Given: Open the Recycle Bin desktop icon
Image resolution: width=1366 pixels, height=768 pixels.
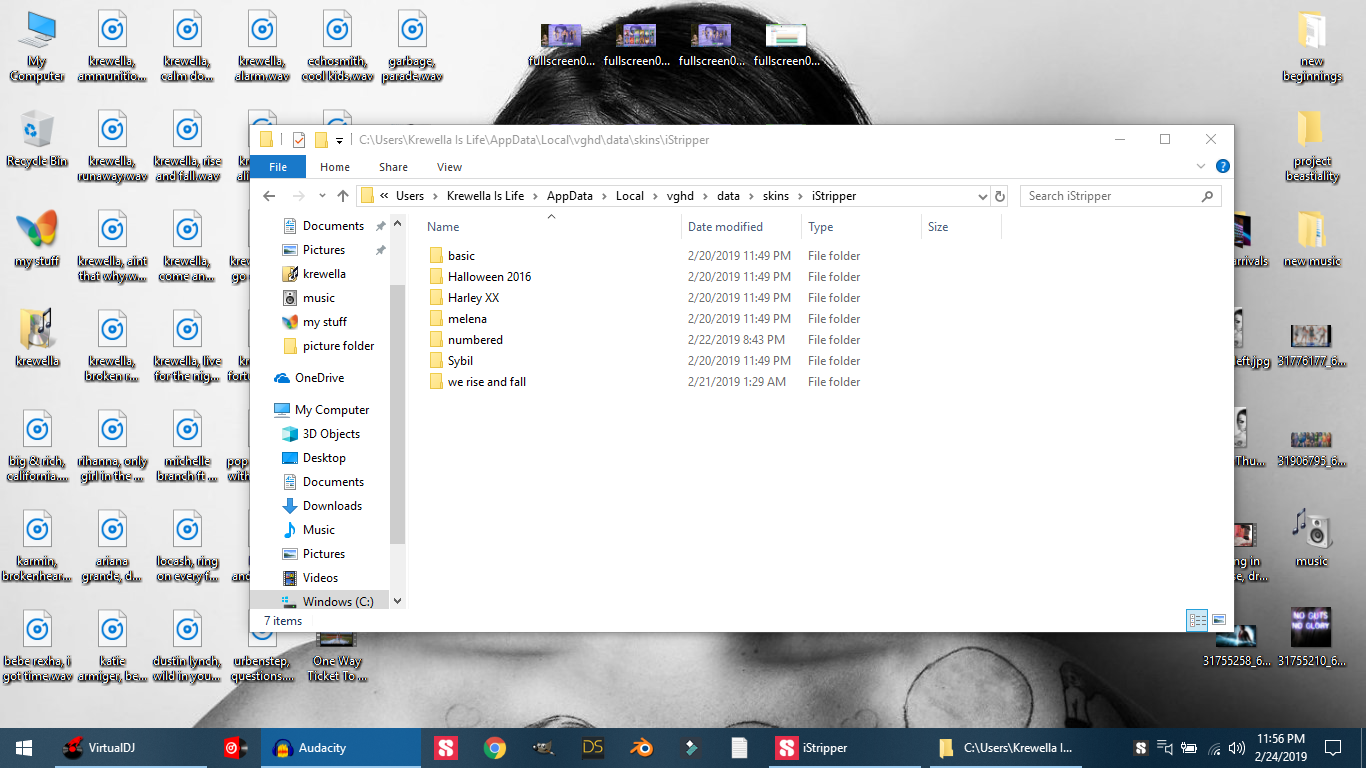Looking at the screenshot, I should tap(37, 139).
